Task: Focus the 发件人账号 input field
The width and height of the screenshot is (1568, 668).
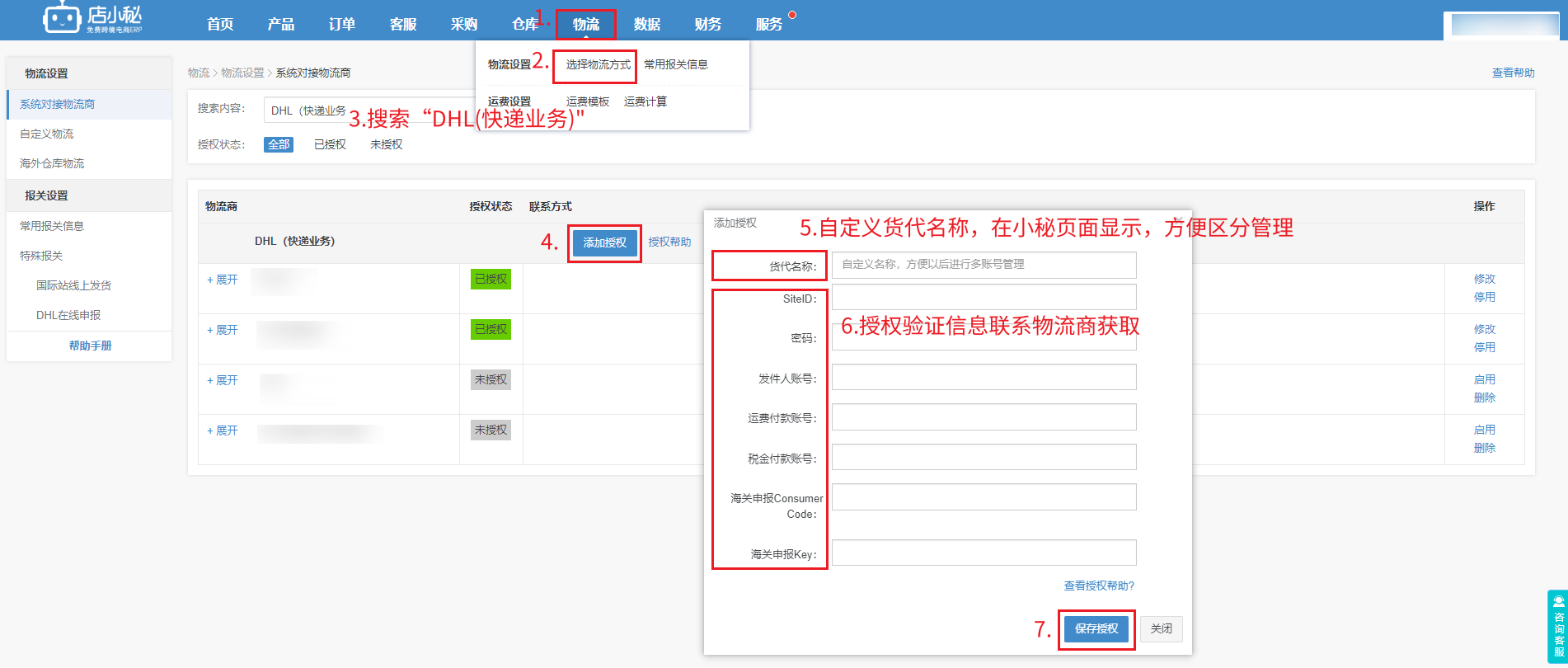Action: 984,377
